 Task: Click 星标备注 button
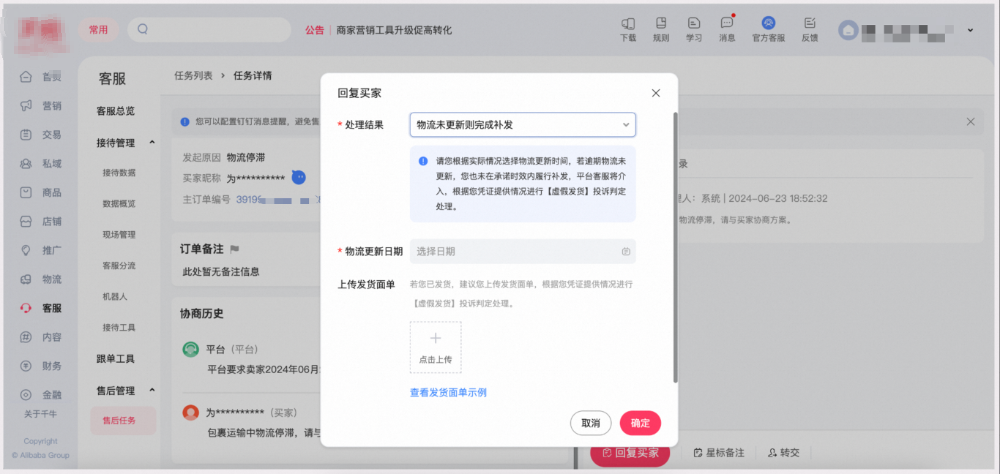(718, 453)
